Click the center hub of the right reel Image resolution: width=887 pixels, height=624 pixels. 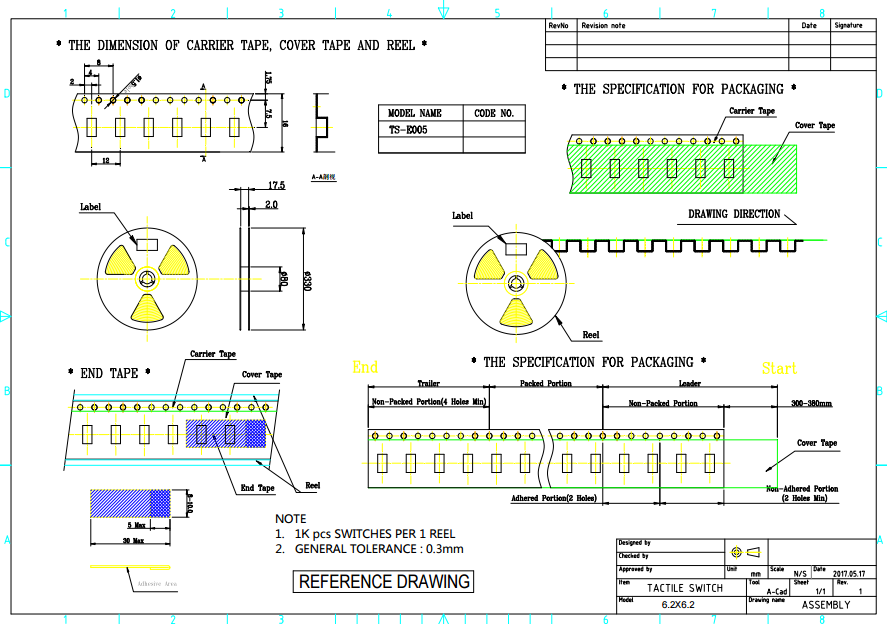515,283
